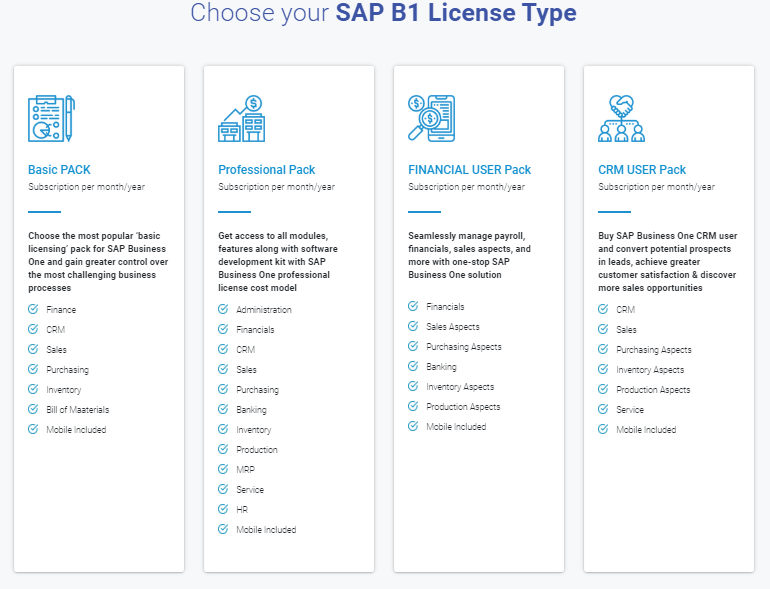This screenshot has width=770, height=589.
Task: Click check icon beside Inventory in Basic PACK
Action: (x=33, y=389)
